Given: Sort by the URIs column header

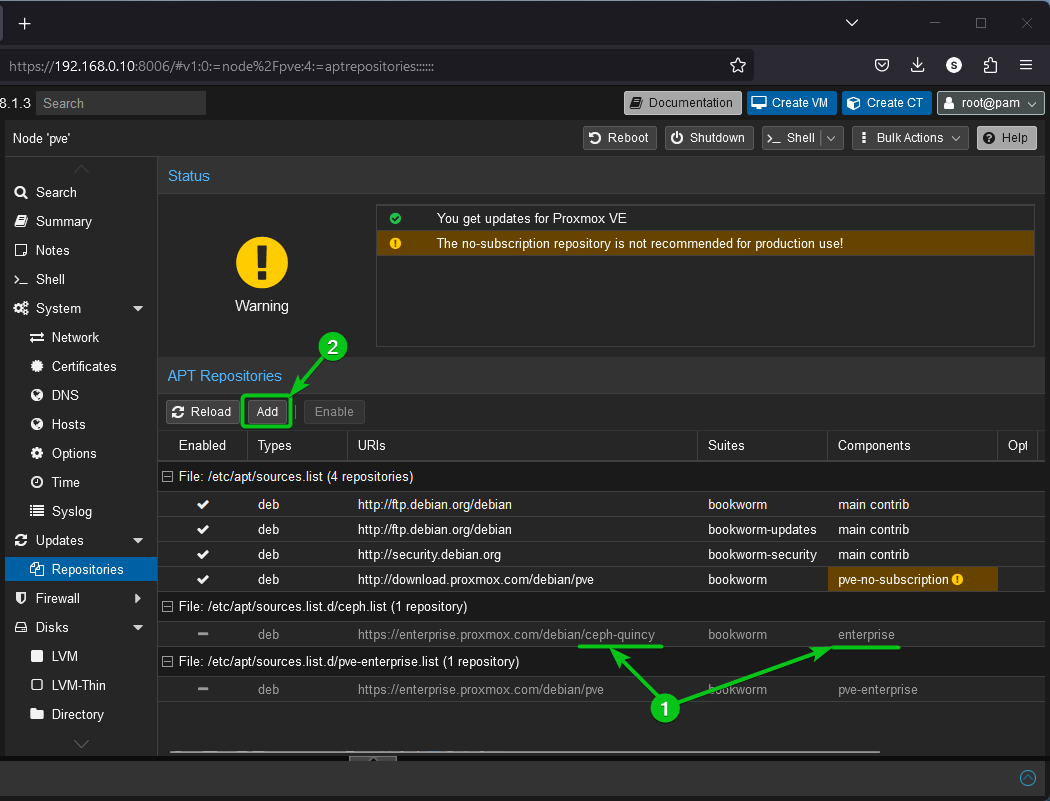Looking at the screenshot, I should [x=522, y=445].
